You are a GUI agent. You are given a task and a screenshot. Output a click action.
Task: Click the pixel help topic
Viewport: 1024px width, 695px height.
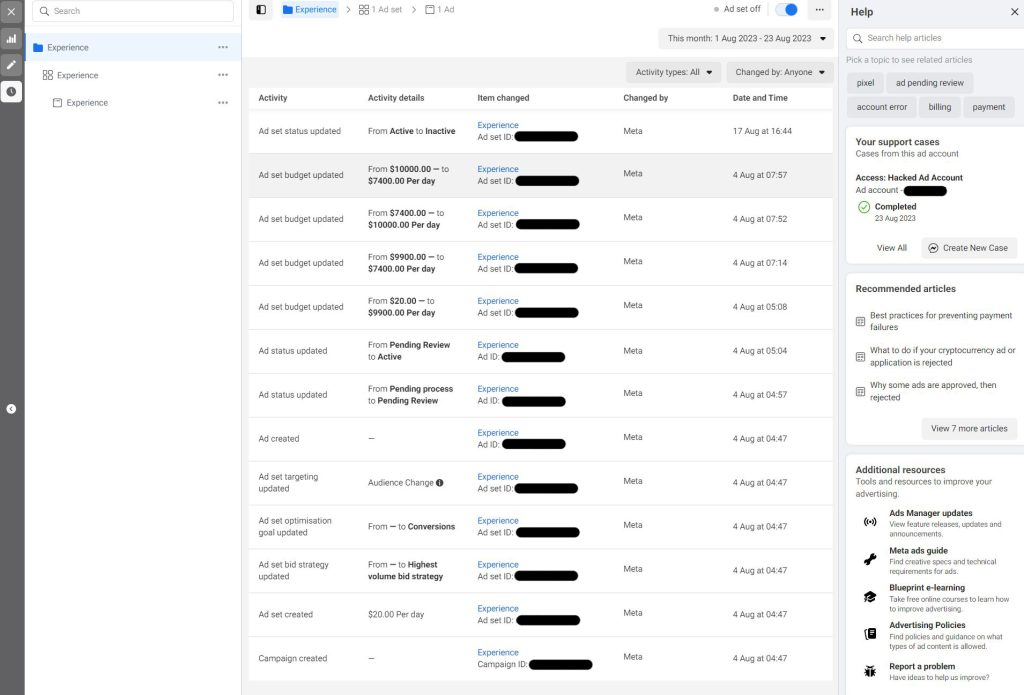pos(865,83)
